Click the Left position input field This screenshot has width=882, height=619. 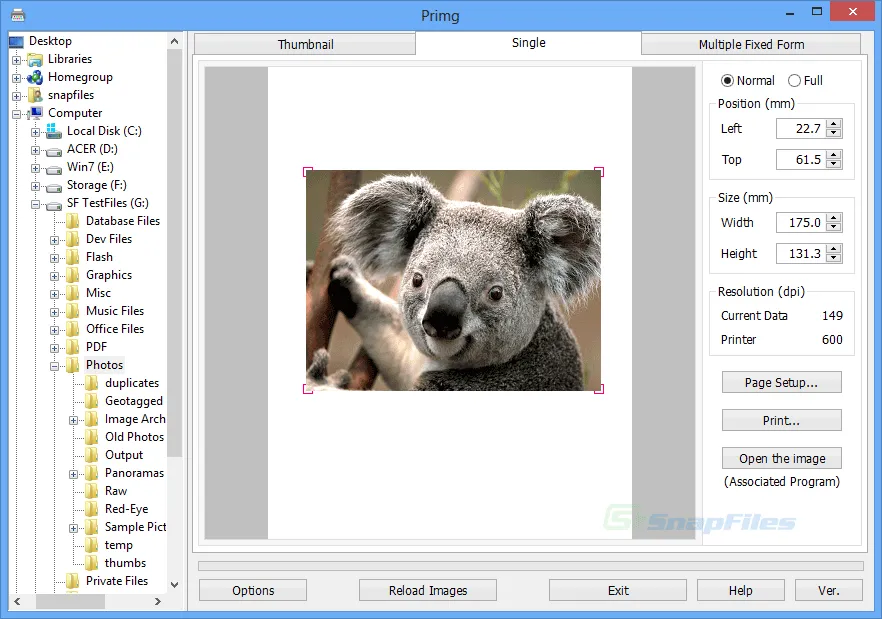pos(802,129)
